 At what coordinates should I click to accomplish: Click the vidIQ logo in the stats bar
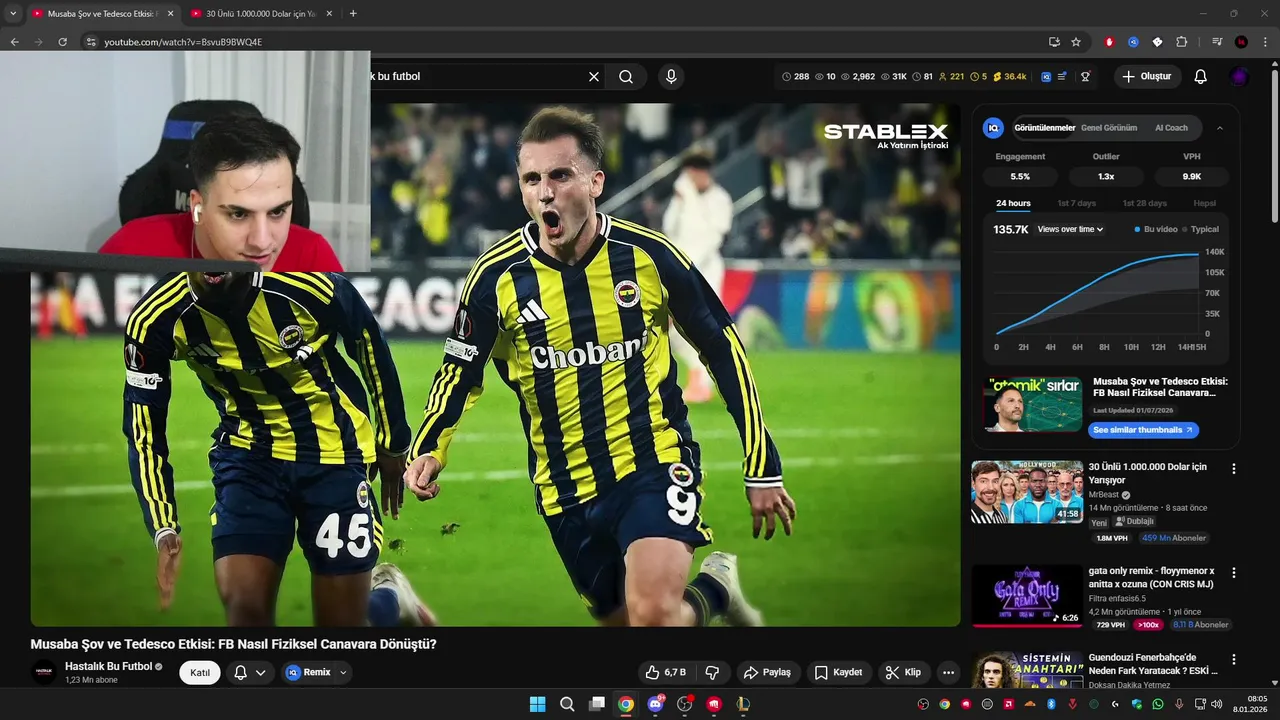1046,76
